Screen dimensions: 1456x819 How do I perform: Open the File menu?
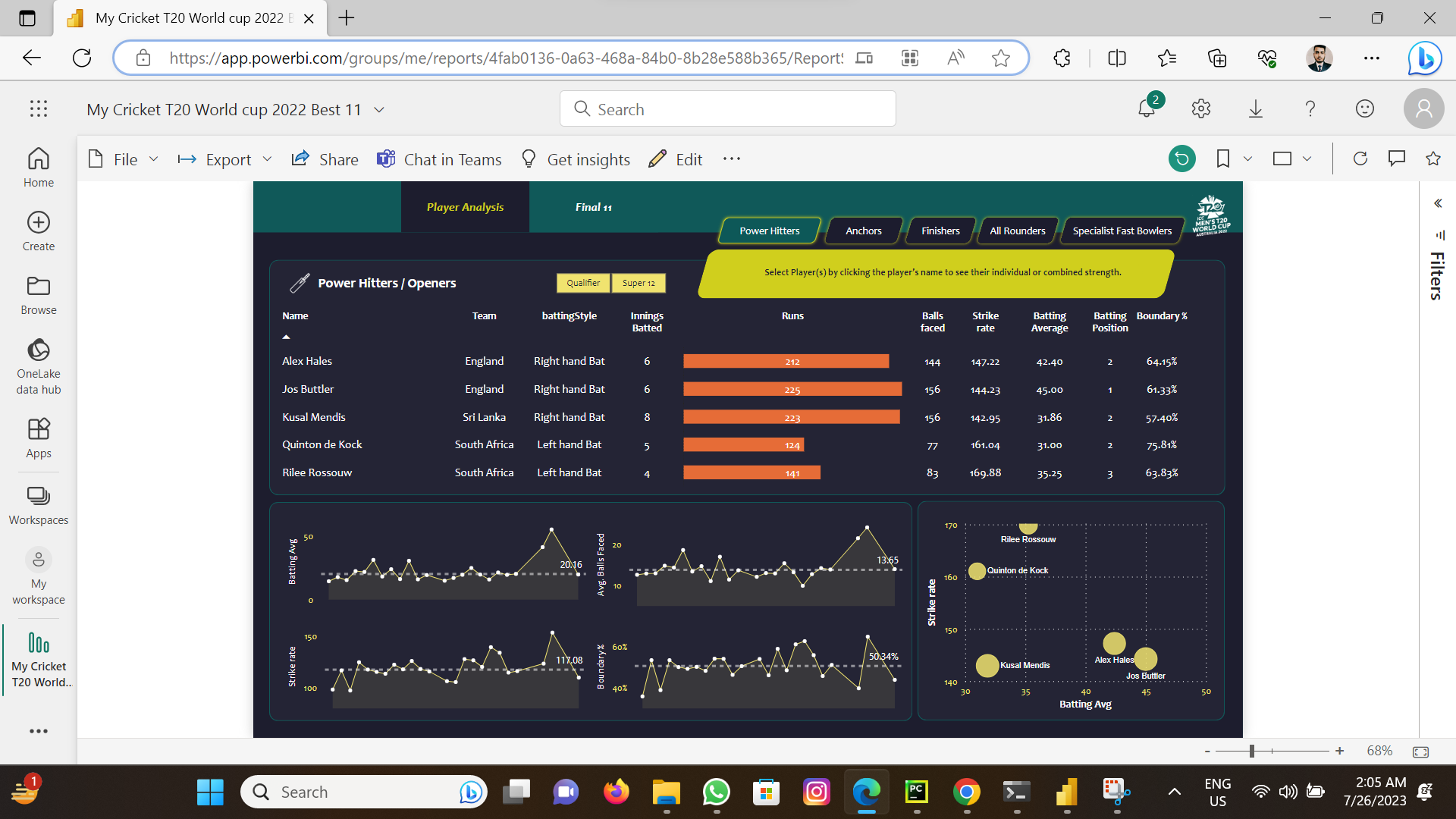tap(125, 159)
